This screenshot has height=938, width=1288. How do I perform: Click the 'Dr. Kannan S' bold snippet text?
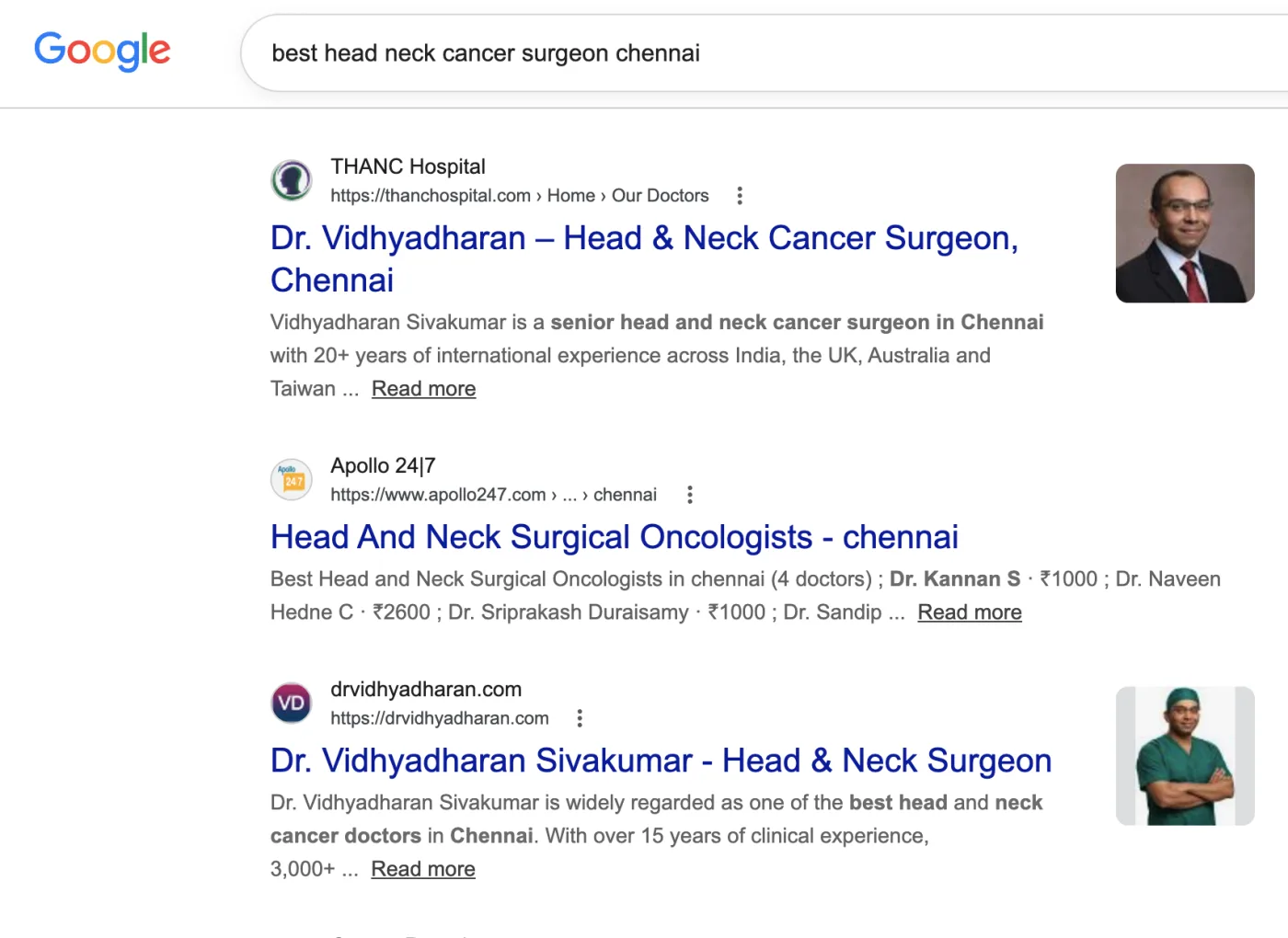pyautogui.click(x=955, y=579)
